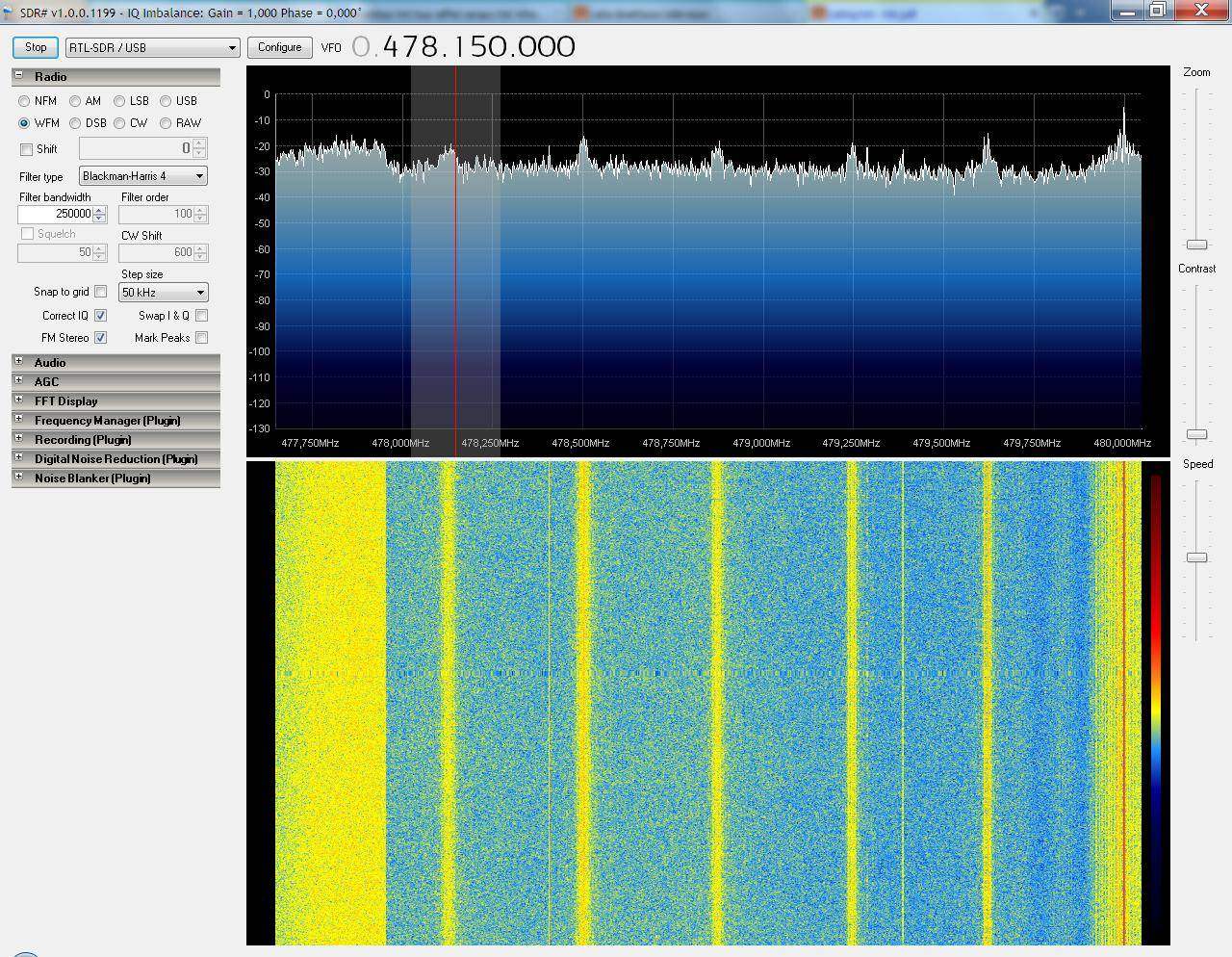1232x957 pixels.
Task: Expand the FFT Display panel
Action: [18, 400]
